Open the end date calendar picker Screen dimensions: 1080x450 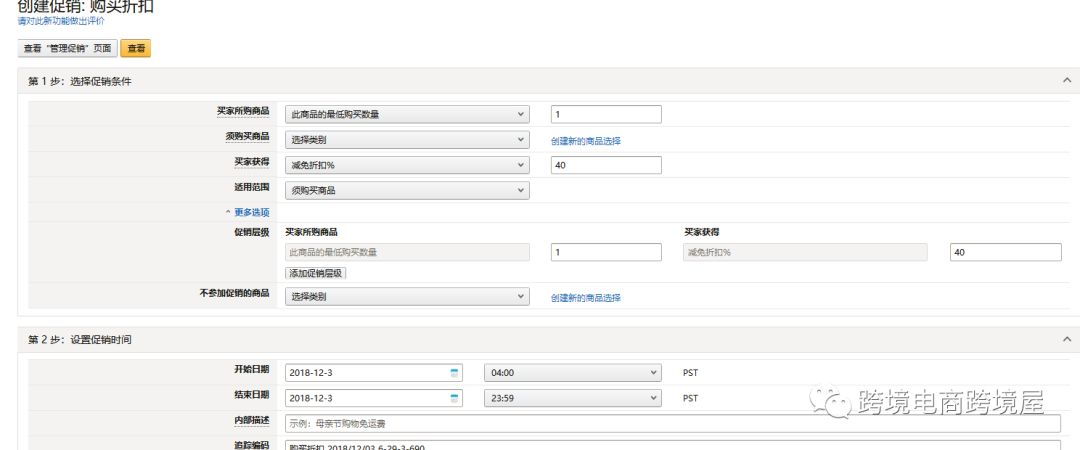point(454,398)
